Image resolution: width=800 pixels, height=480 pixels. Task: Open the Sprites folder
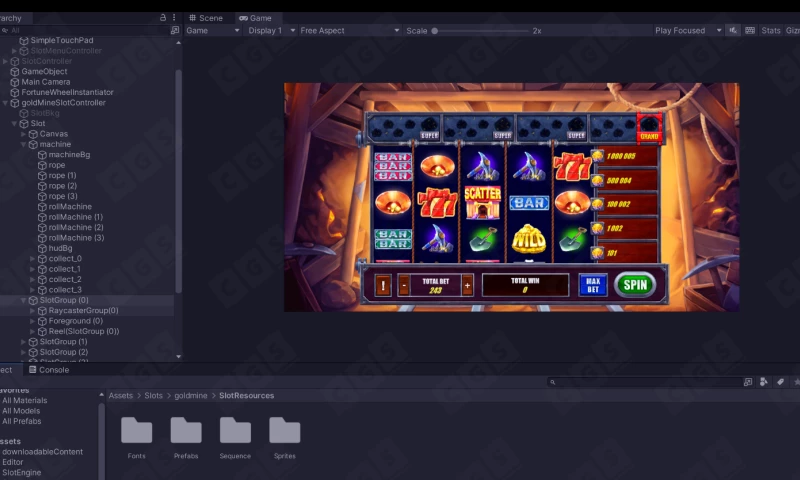[285, 431]
